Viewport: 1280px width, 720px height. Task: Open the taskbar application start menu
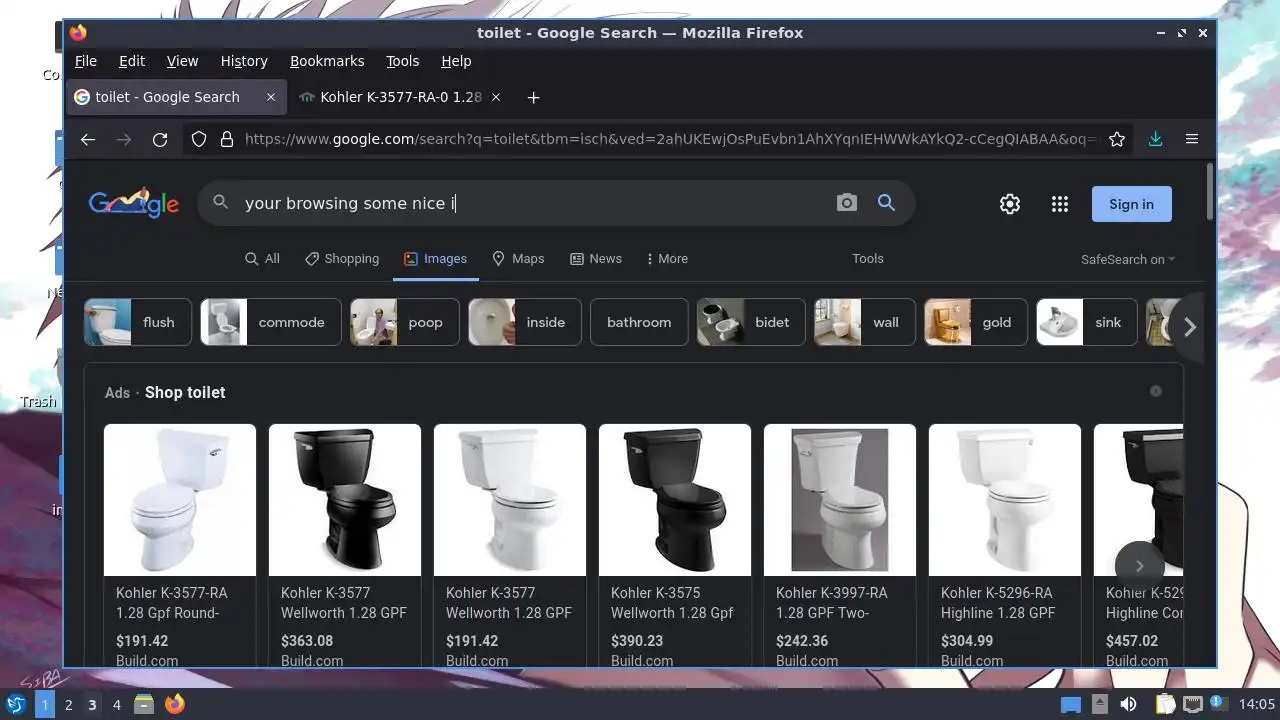point(15,704)
